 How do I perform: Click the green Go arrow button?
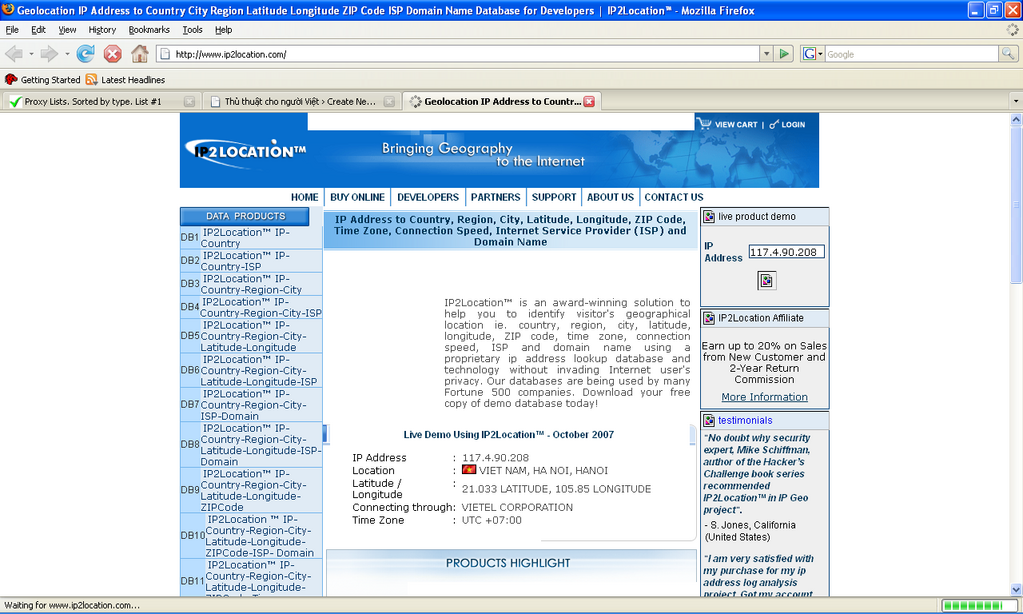pos(784,54)
